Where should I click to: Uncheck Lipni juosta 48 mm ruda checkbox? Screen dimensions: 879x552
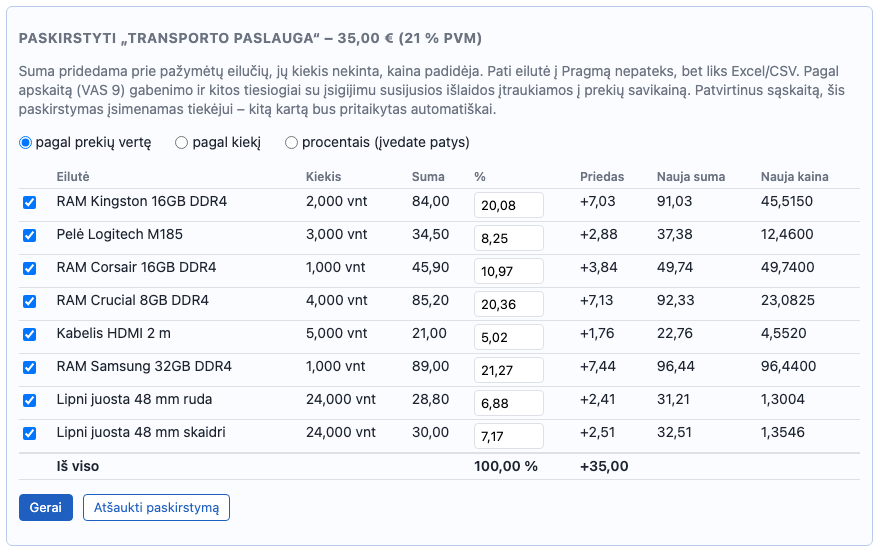[30, 401]
